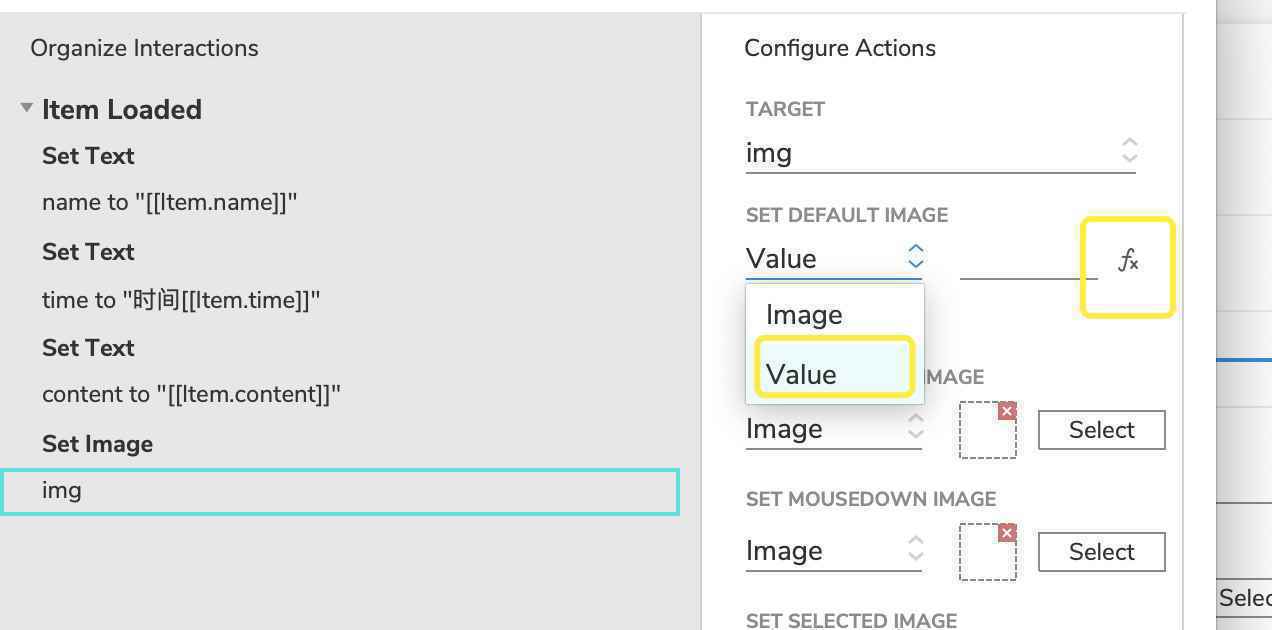Click the mouseover image preview box

click(988, 430)
